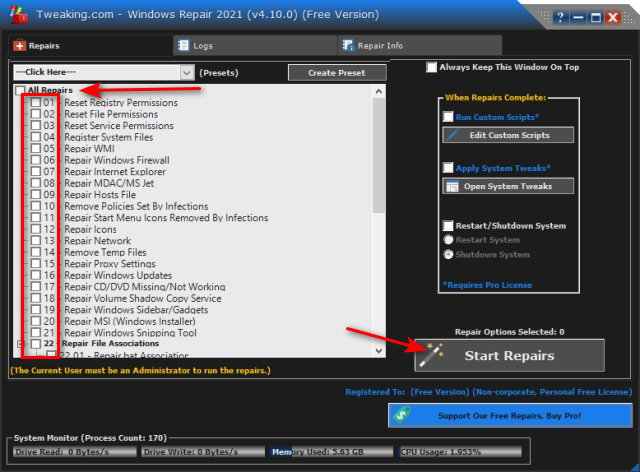Click the Logs tab notepad icon

(x=183, y=45)
